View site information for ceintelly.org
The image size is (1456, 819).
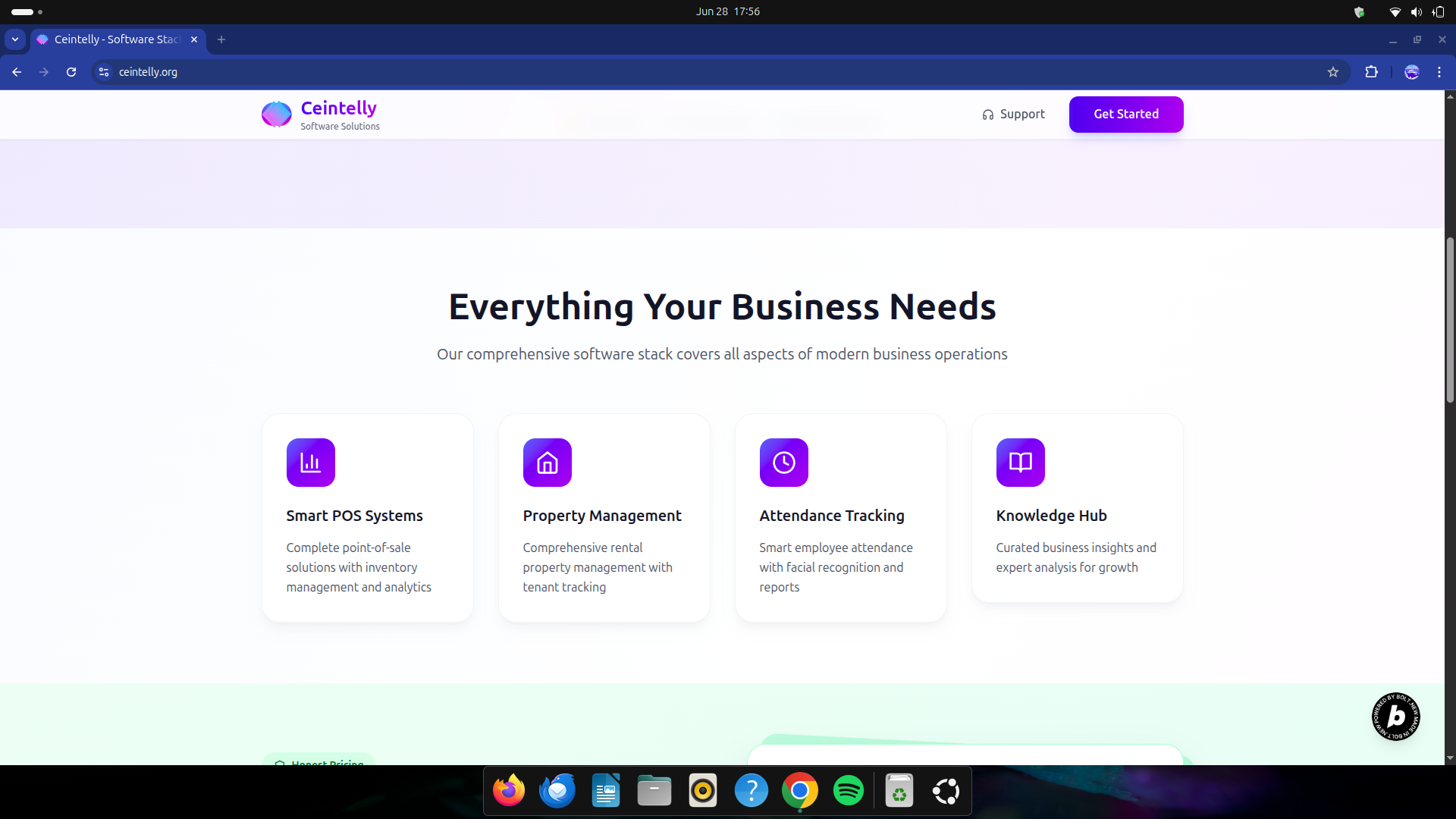click(104, 72)
